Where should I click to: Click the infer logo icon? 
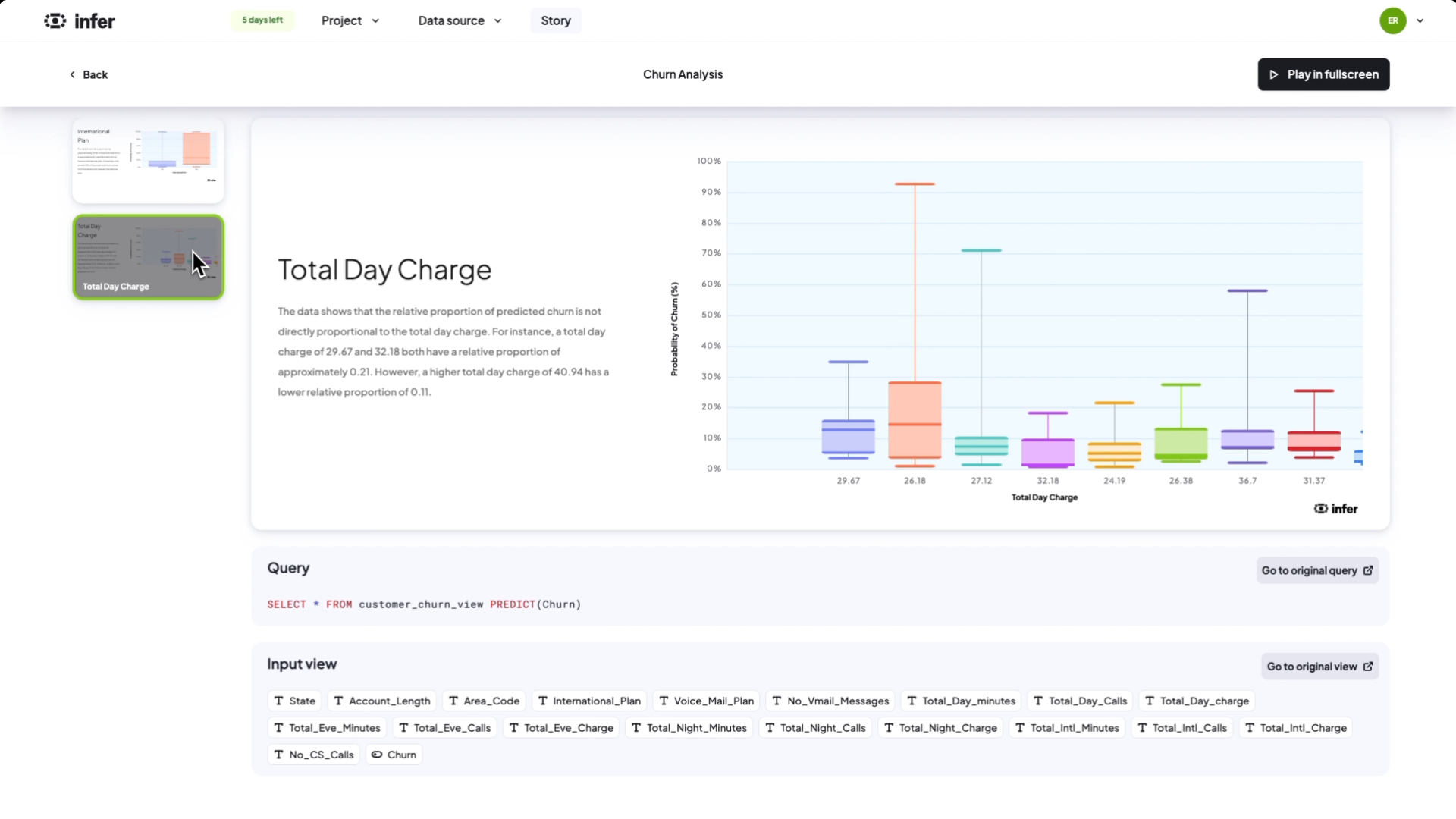(55, 21)
